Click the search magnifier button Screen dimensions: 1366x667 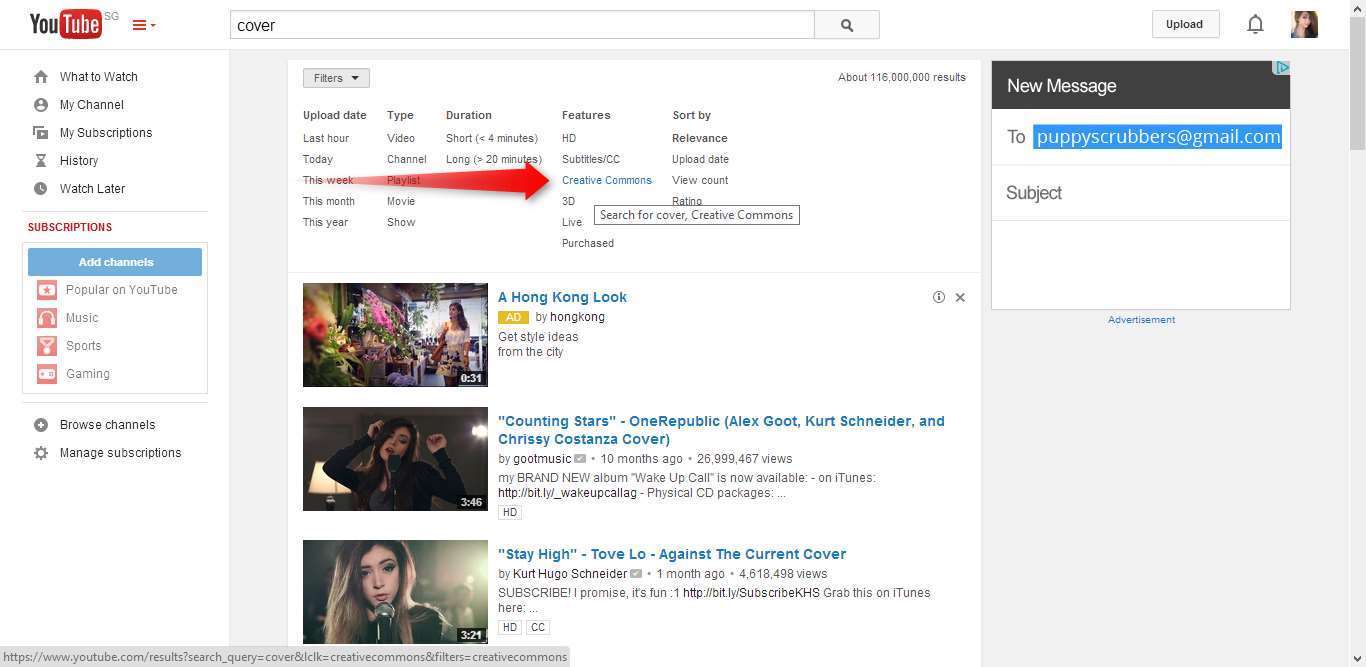(847, 25)
